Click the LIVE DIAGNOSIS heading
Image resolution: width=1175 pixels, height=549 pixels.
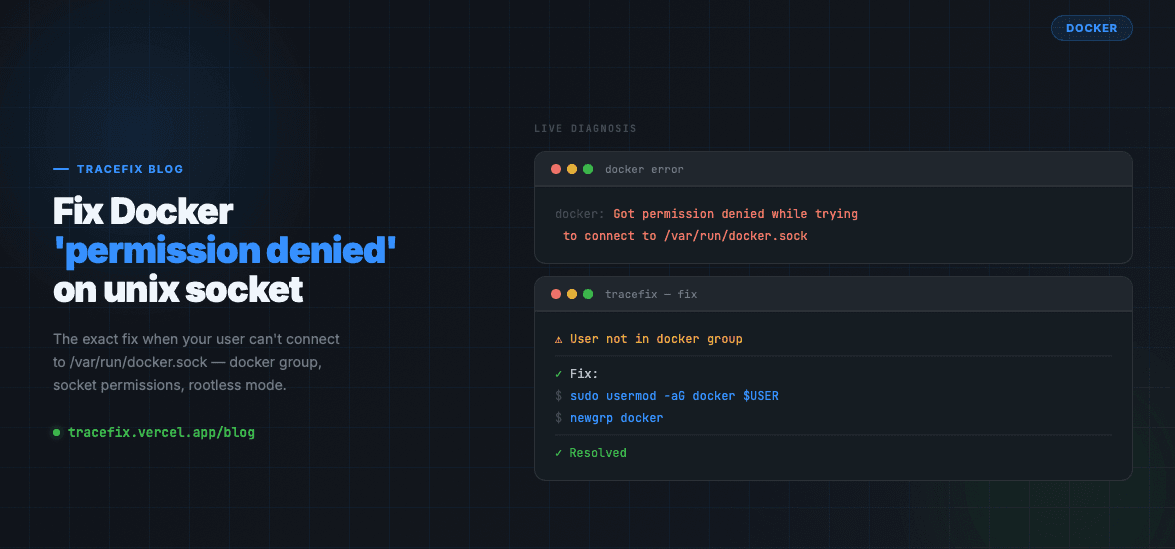[x=585, y=129]
